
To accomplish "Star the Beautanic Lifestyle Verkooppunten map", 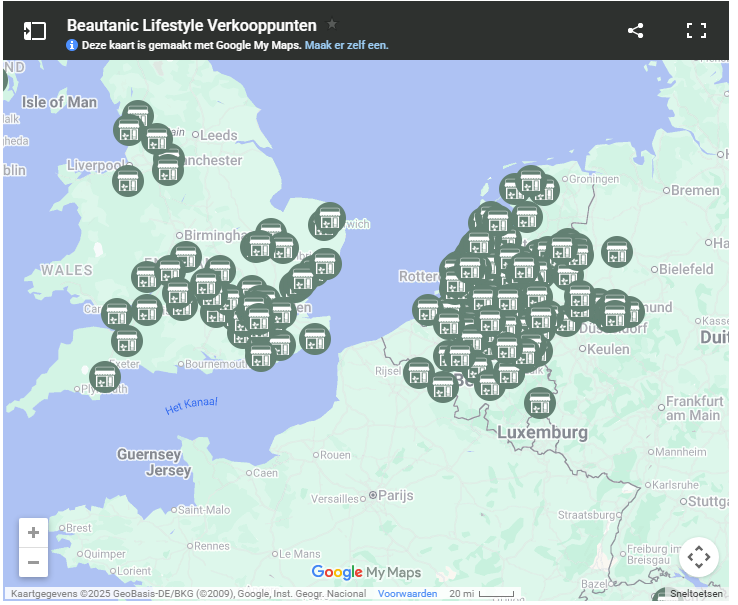I will click(332, 24).
